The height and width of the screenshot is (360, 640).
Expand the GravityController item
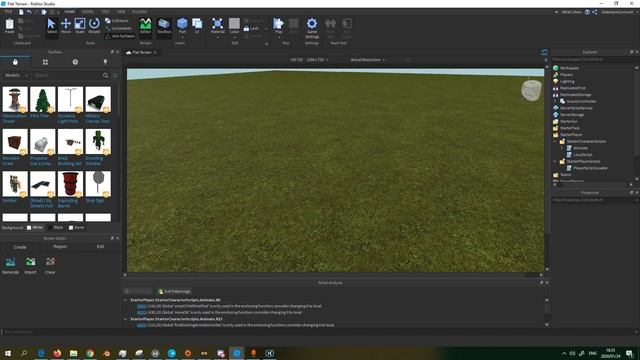pyautogui.click(x=556, y=101)
